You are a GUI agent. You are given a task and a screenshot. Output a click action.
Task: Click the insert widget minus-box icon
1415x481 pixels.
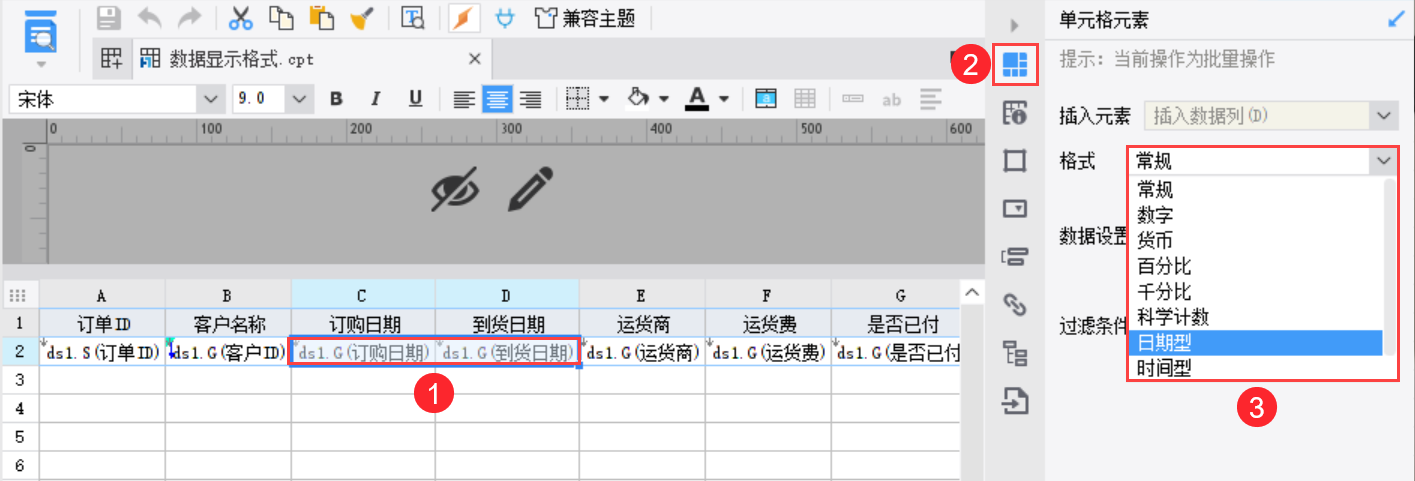point(852,99)
